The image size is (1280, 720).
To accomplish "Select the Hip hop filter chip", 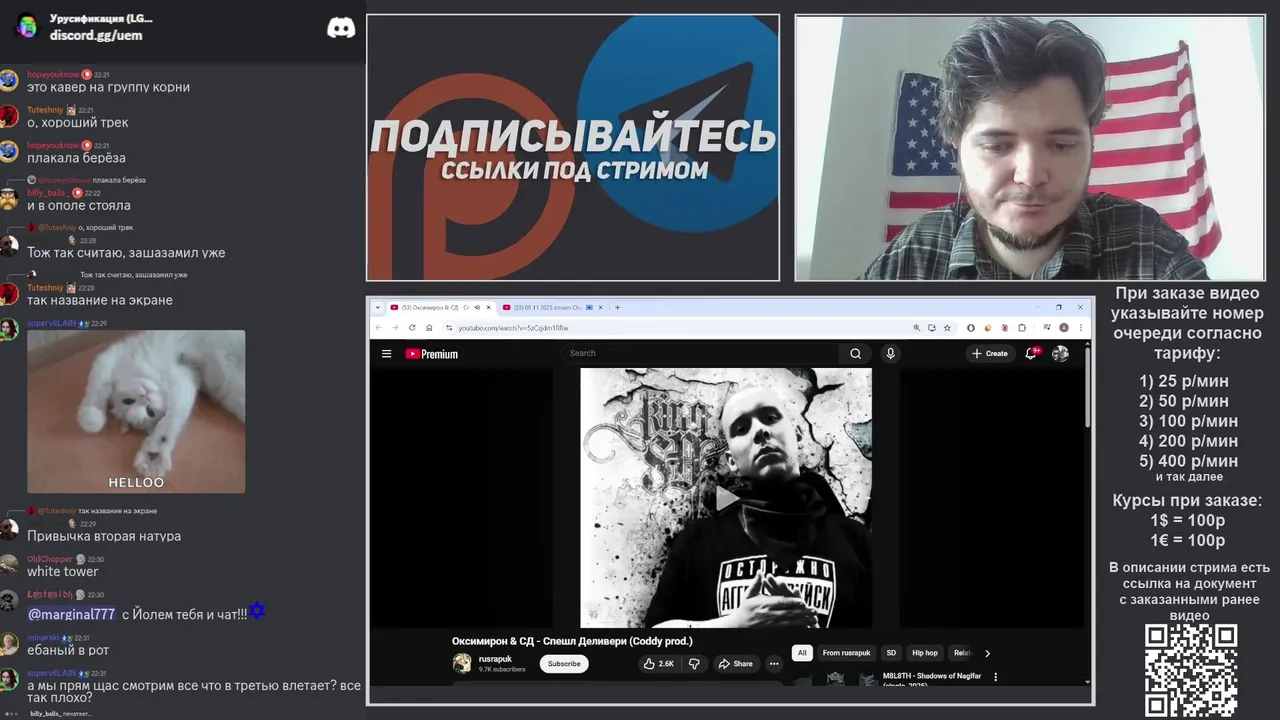I will [925, 653].
